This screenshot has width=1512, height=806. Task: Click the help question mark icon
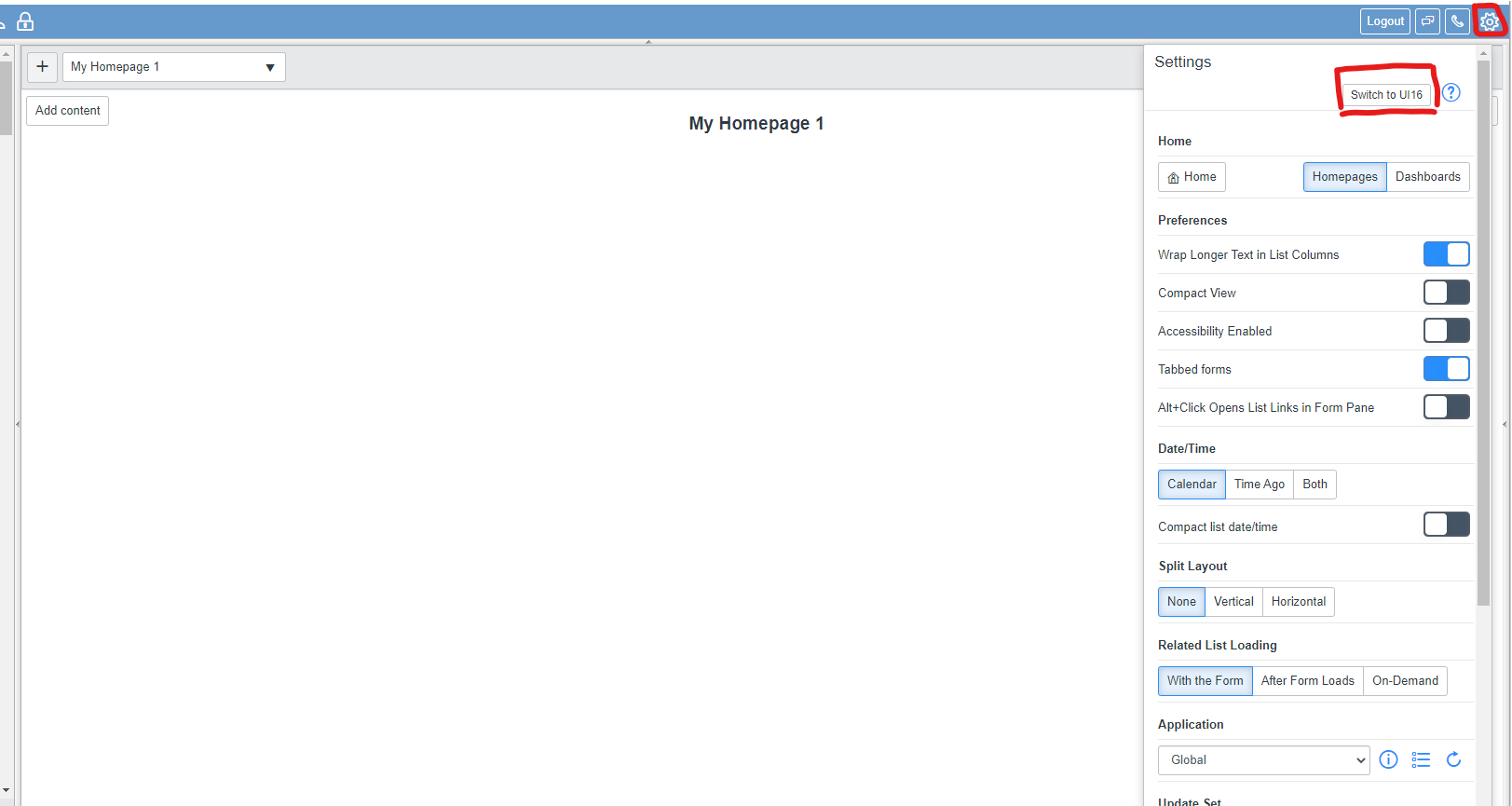(1451, 93)
